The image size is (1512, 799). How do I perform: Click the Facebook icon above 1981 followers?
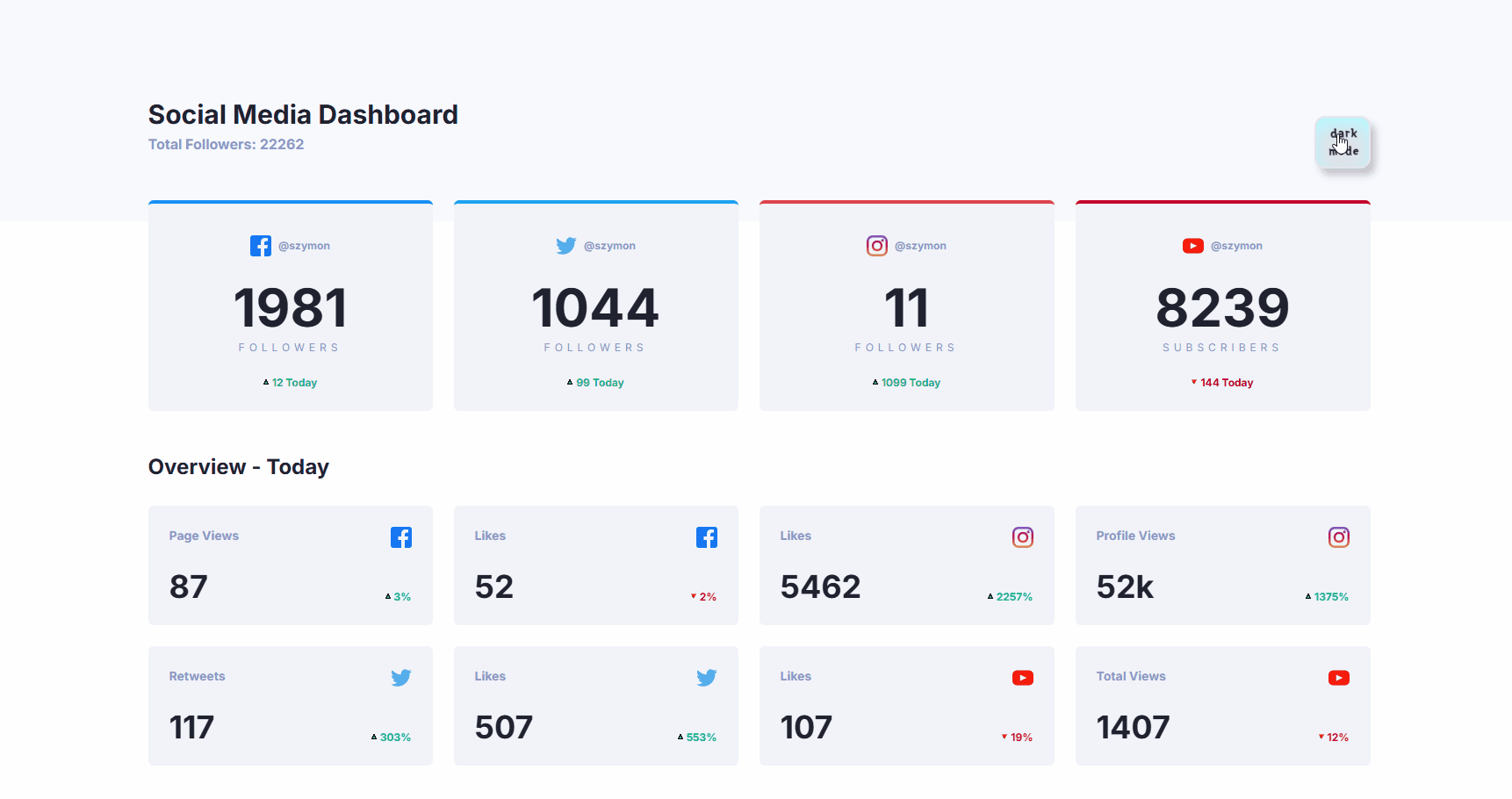tap(261, 246)
